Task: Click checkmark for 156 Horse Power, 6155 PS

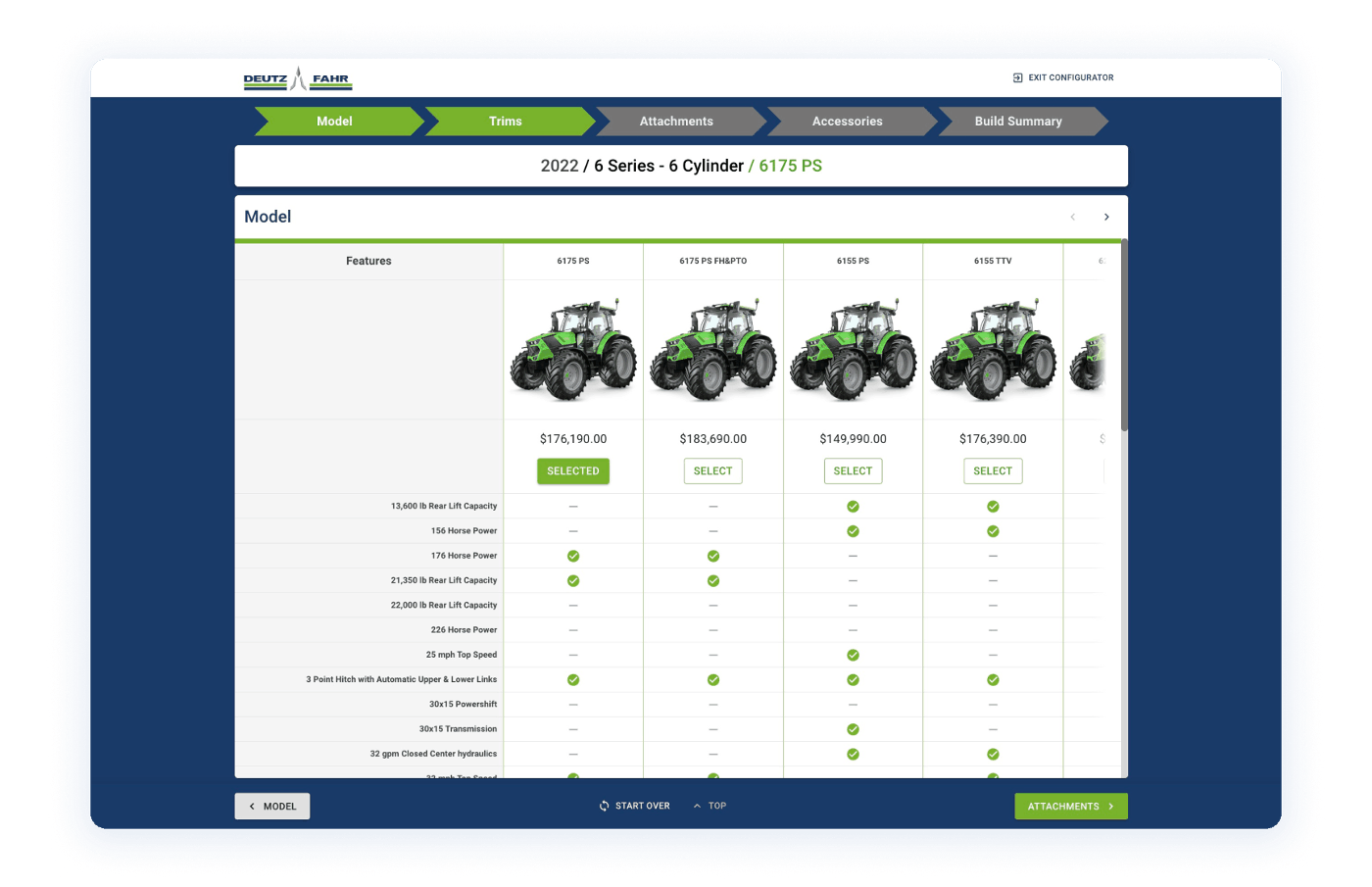Action: tap(853, 531)
